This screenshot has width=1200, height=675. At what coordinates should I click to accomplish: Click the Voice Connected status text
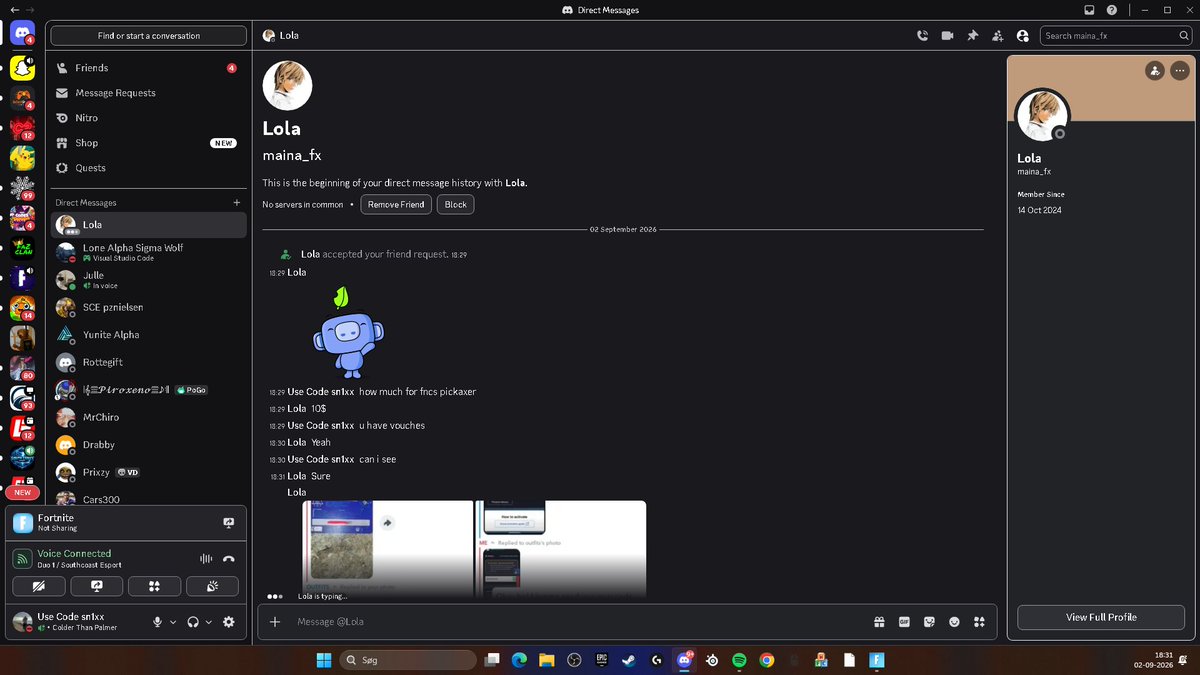click(74, 553)
